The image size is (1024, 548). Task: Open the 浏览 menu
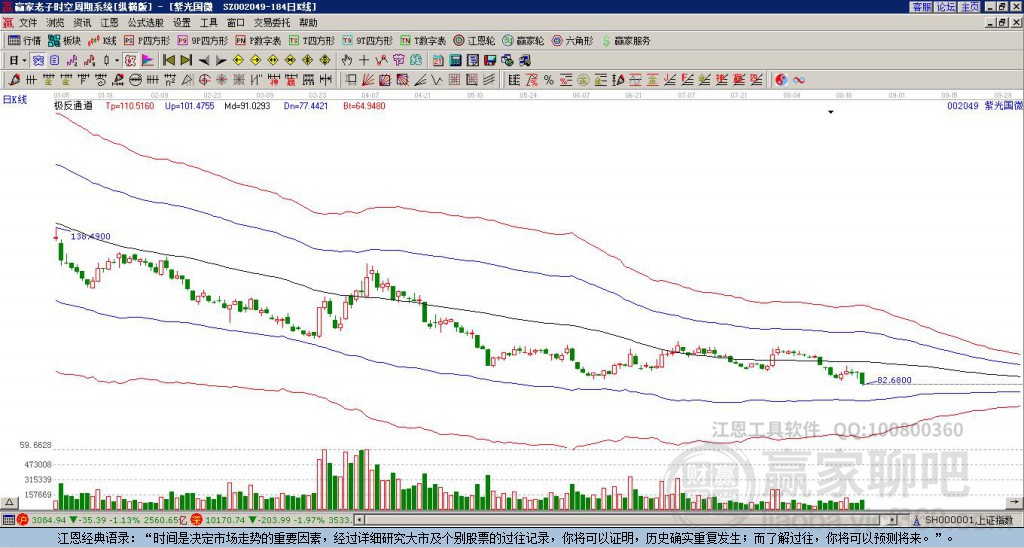tap(56, 23)
